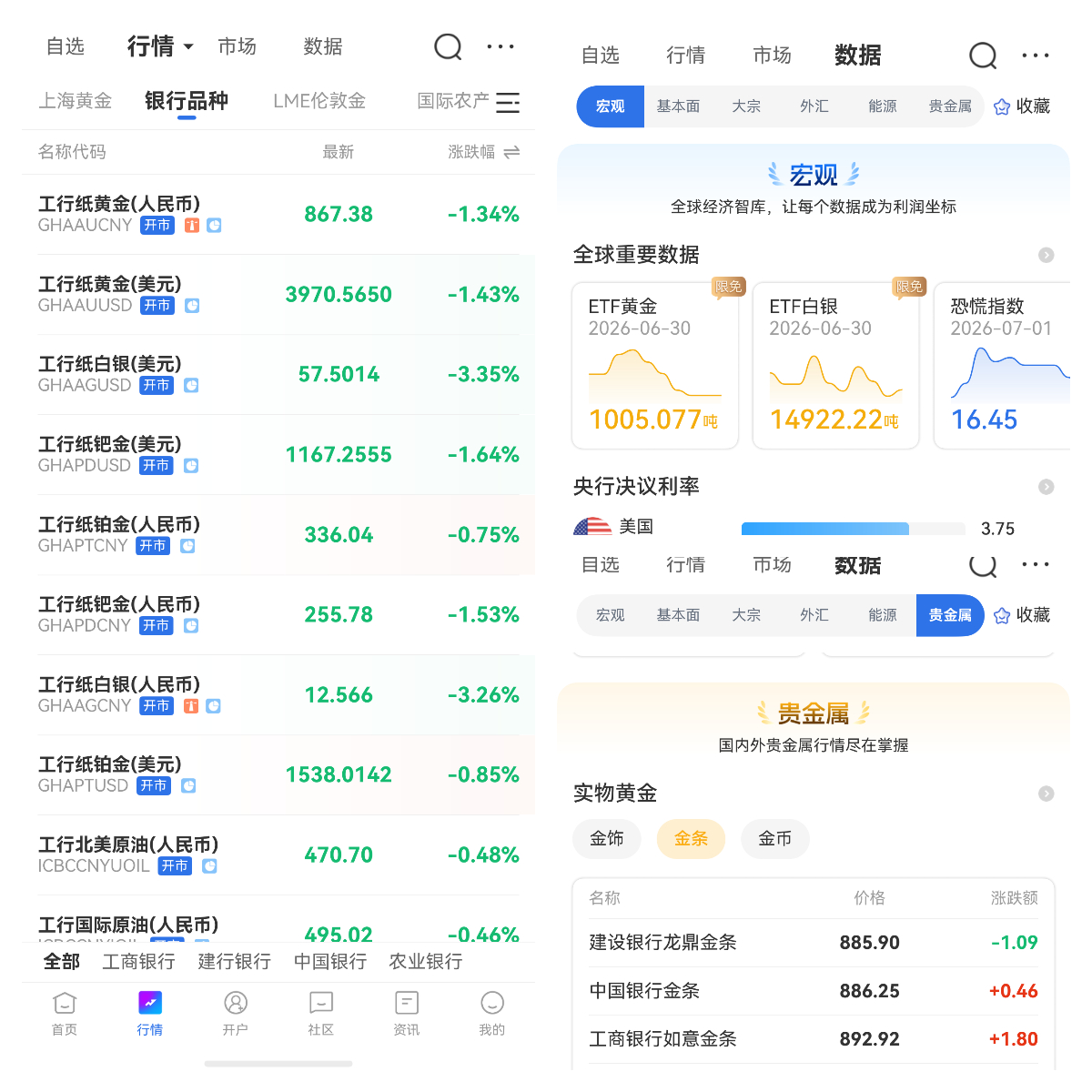Tap the clock icon beside GHAPDUSD

pyautogui.click(x=191, y=466)
